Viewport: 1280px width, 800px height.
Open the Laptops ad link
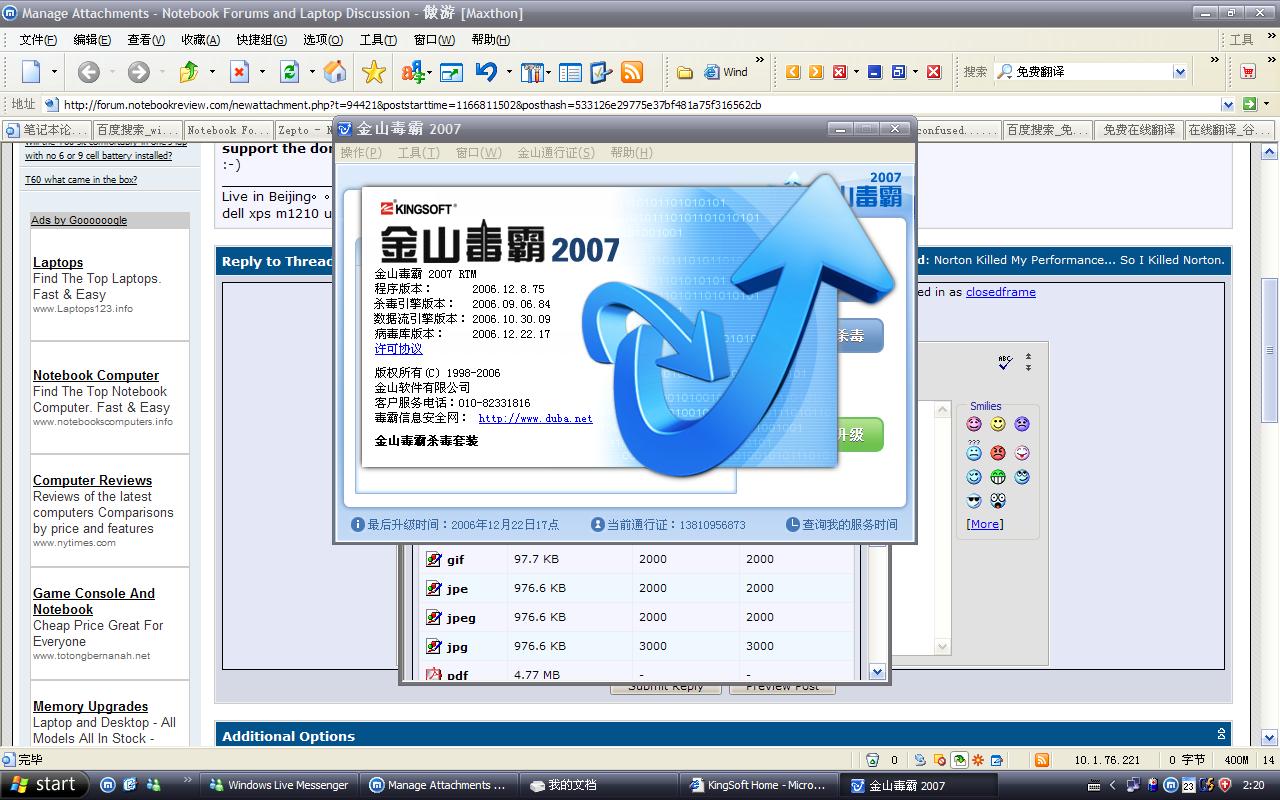[58, 262]
